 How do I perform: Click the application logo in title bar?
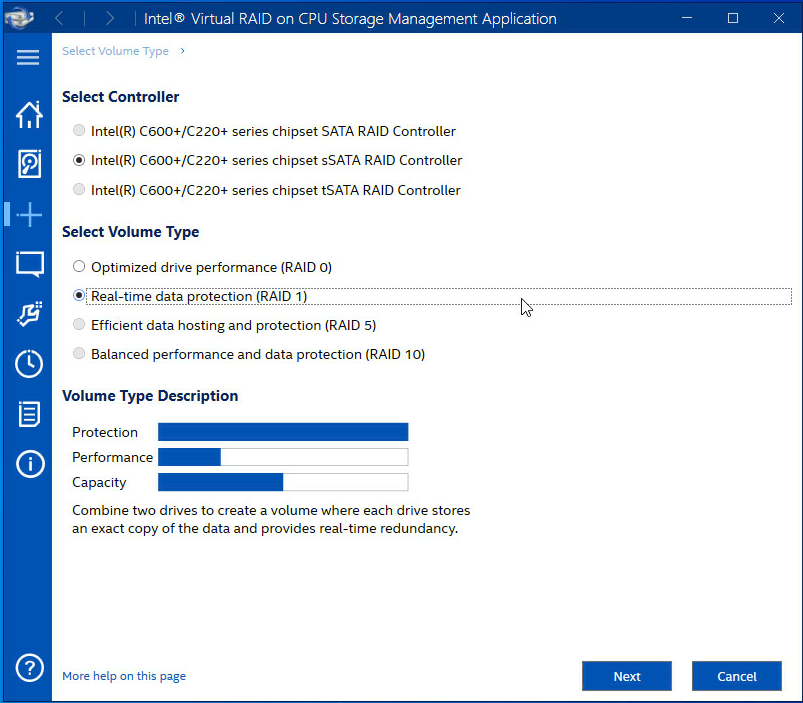point(19,18)
